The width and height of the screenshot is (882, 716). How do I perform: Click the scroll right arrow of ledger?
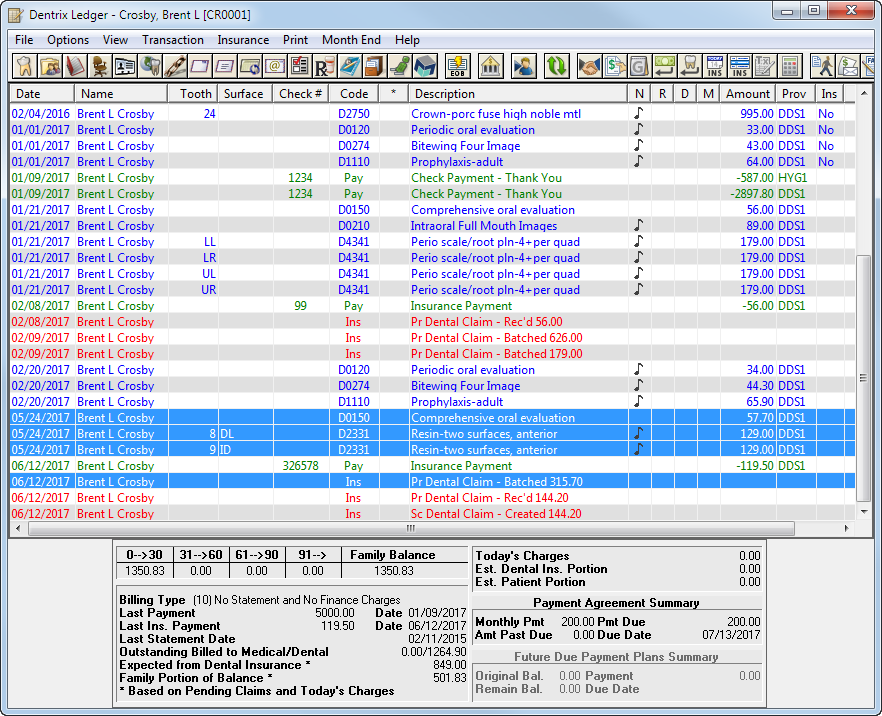click(847, 528)
